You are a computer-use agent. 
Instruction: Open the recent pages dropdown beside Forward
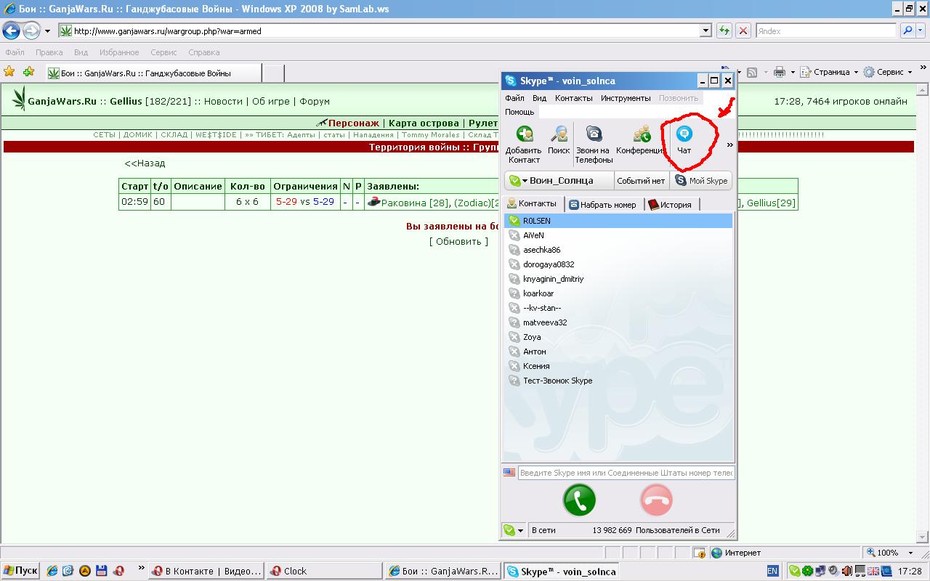[x=47, y=31]
